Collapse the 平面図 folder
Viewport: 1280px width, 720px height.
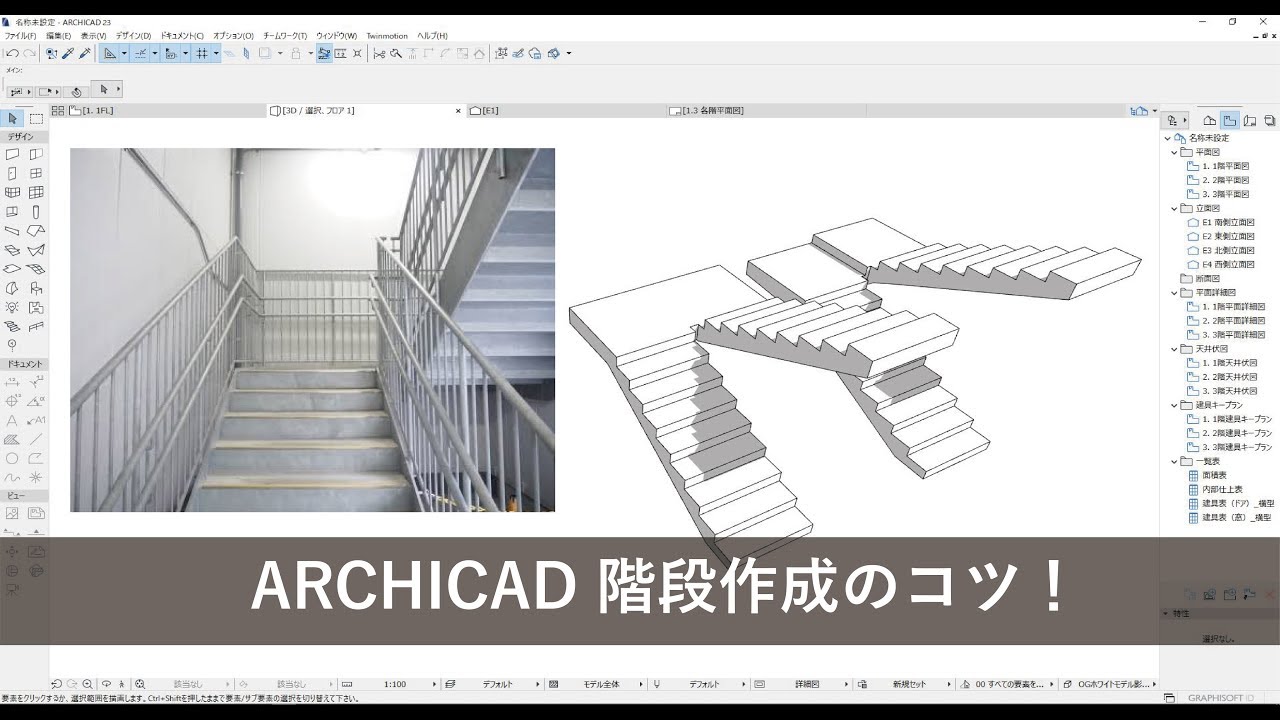point(1174,152)
